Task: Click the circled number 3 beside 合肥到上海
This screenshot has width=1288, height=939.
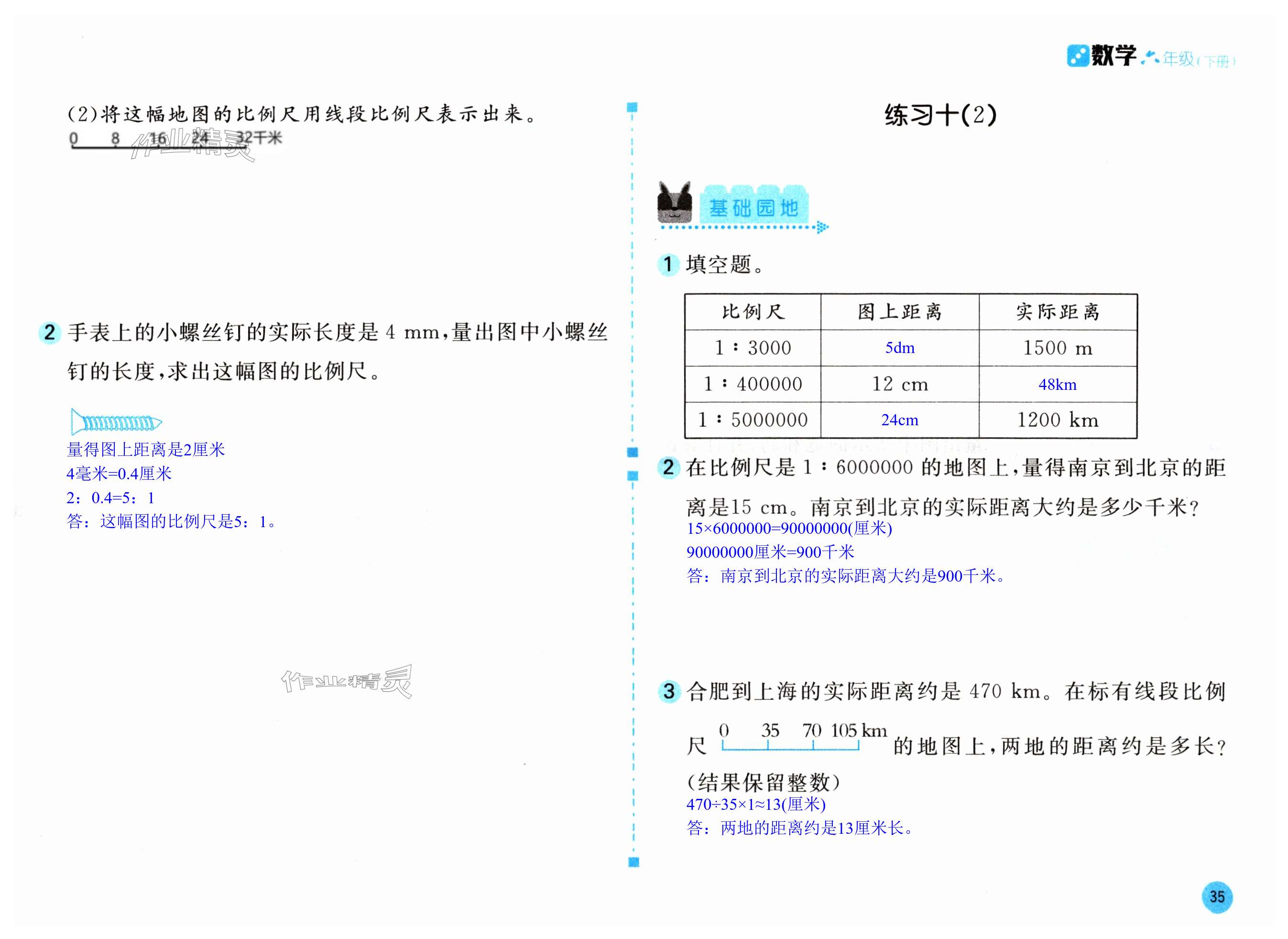Action: tap(669, 692)
